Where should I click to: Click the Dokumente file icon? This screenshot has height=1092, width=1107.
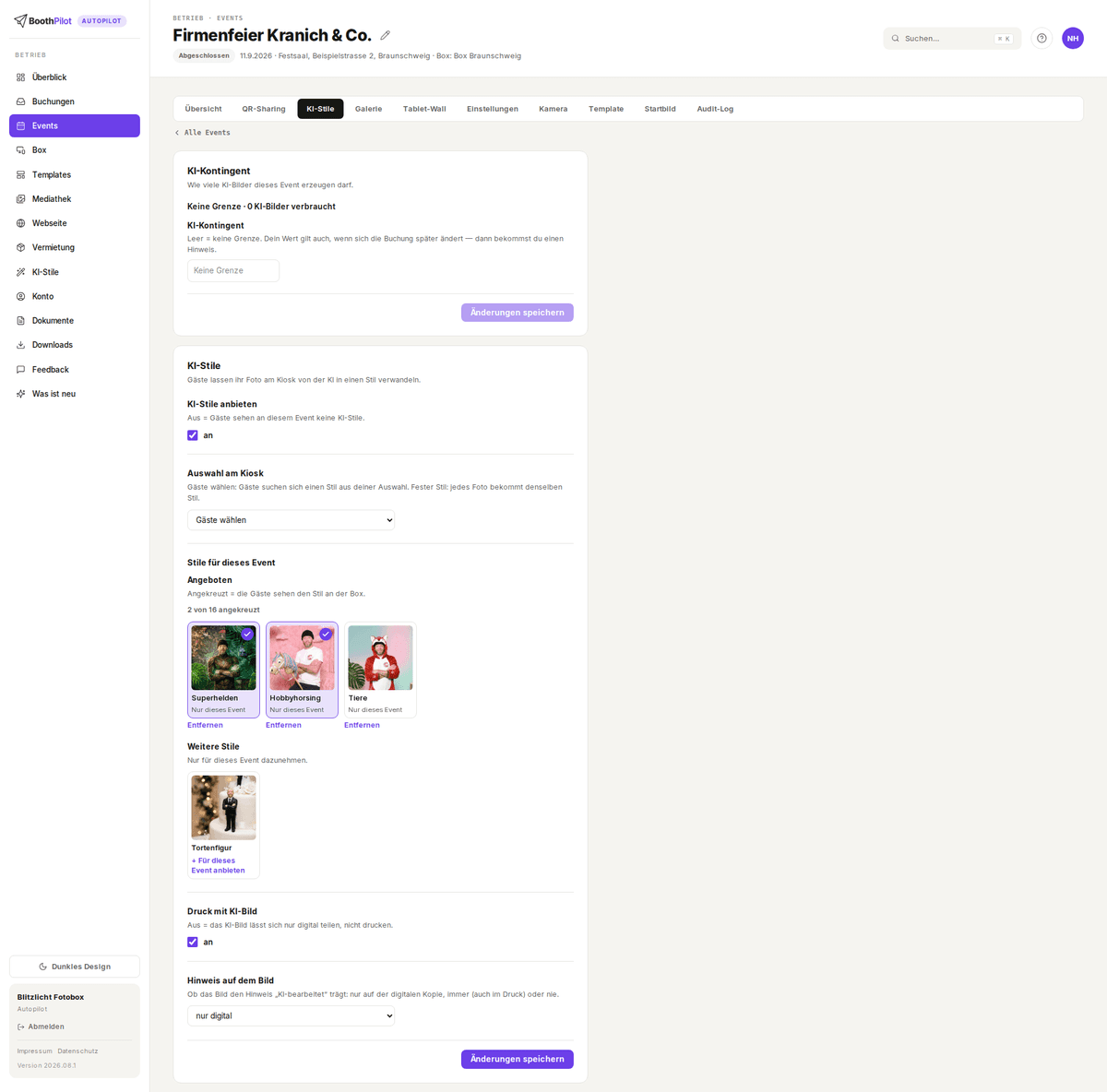click(x=21, y=321)
